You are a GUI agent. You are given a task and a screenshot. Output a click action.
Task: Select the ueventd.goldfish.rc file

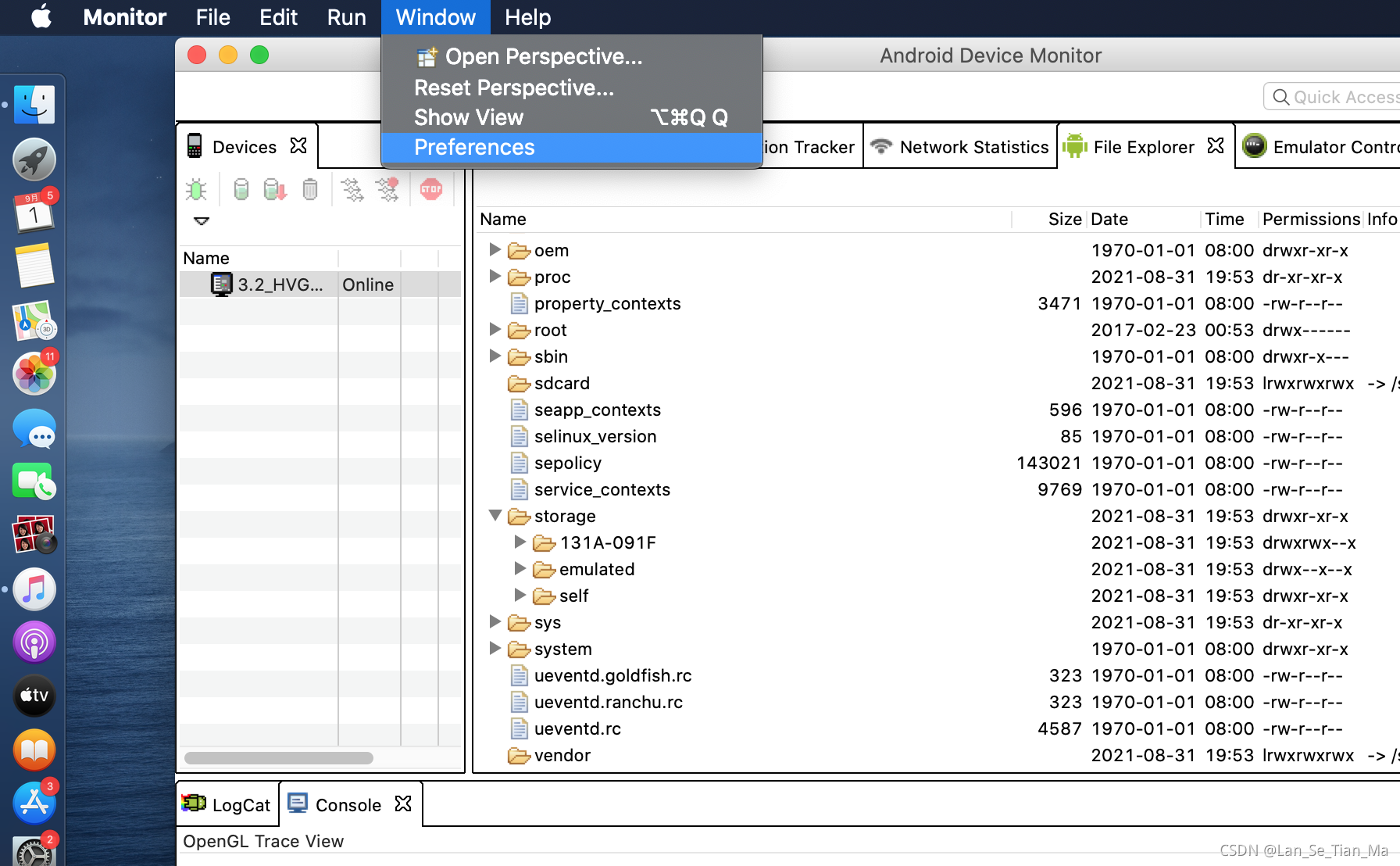coord(612,675)
